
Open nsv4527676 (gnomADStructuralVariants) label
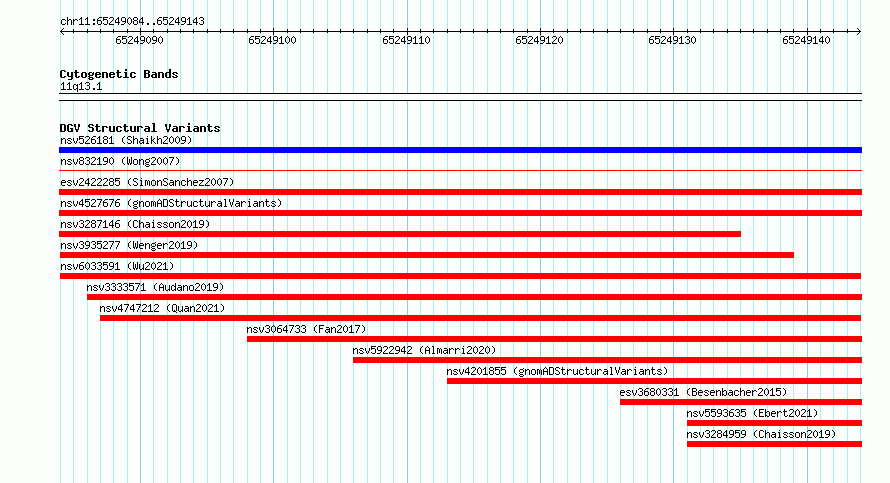171,203
